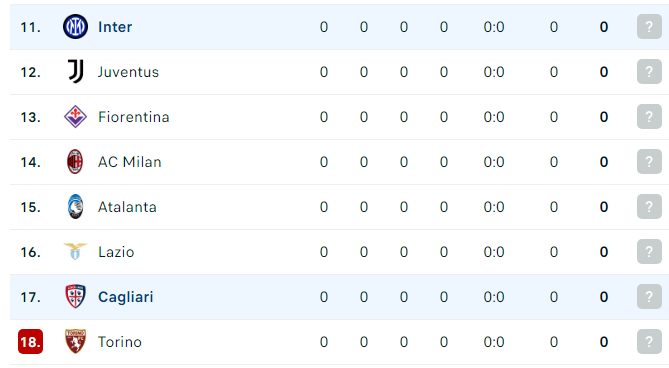Image resolution: width=669 pixels, height=368 pixels.
Task: Open the Inter team page link
Action: (x=115, y=27)
